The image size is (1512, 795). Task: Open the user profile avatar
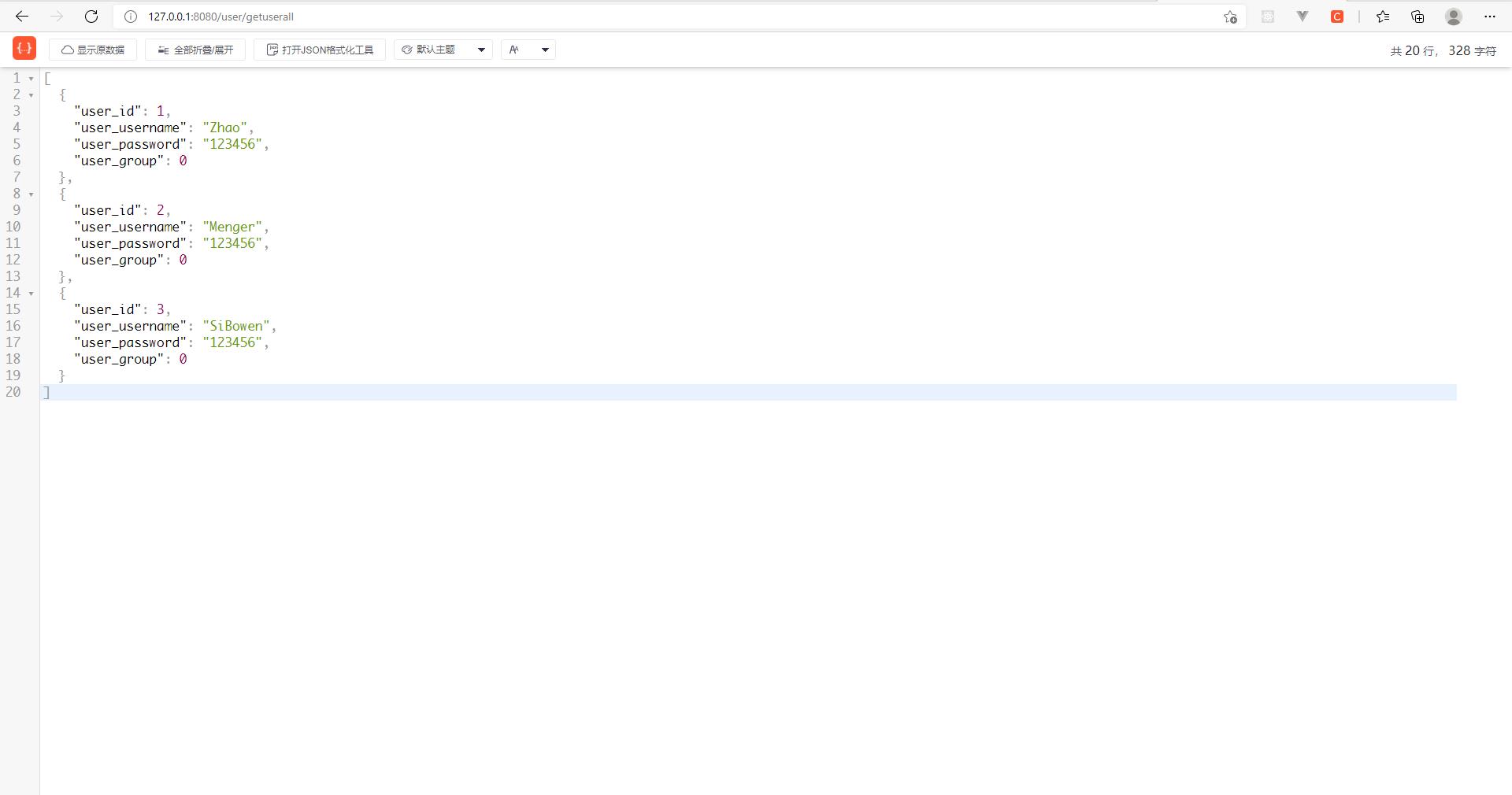(1454, 17)
